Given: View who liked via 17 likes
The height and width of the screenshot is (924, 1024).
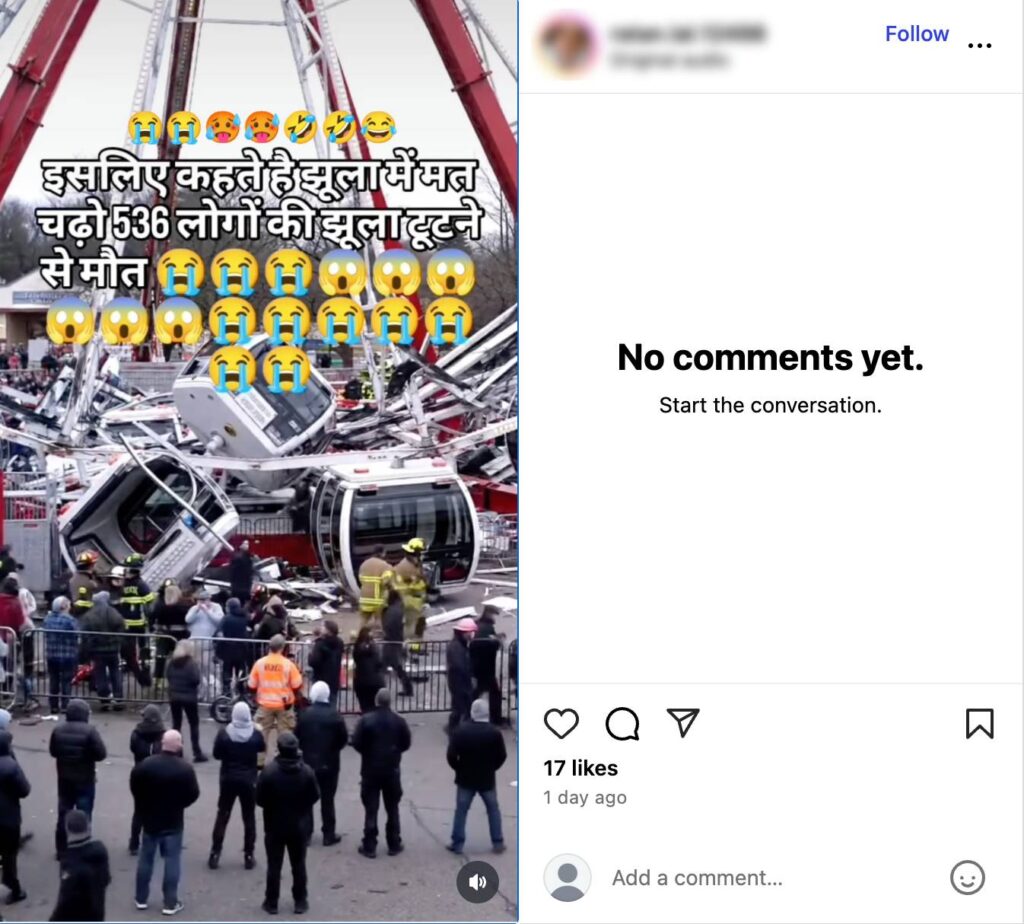Looking at the screenshot, I should coord(580,768).
